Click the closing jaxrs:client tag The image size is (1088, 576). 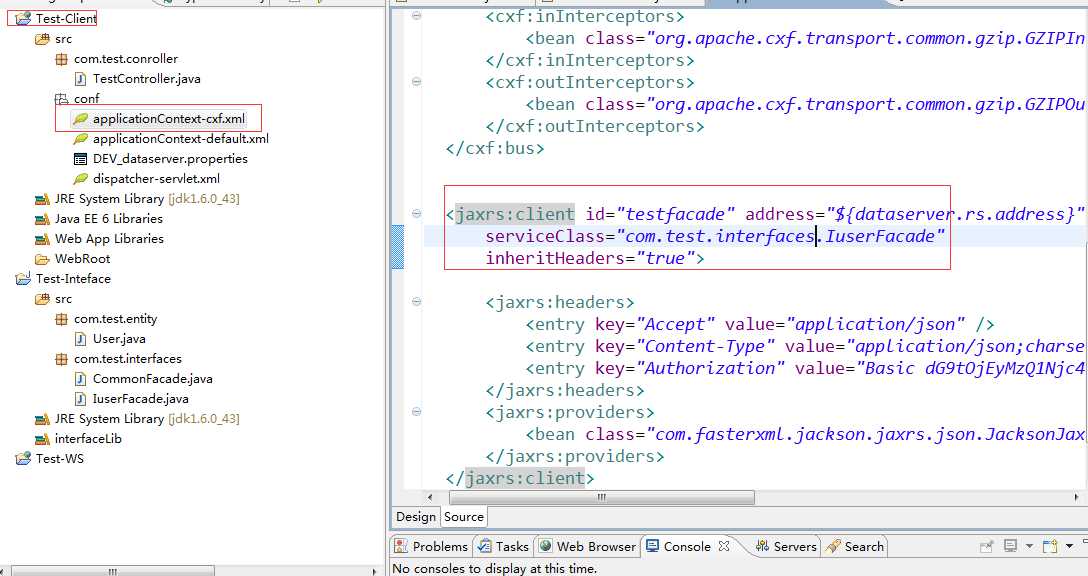point(520,479)
